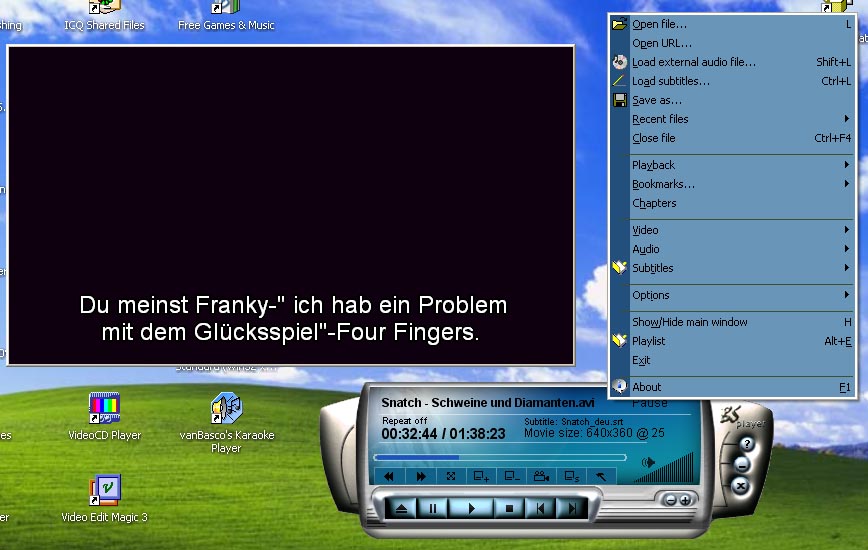Select 'Load external audio file...' menu entry

point(732,62)
